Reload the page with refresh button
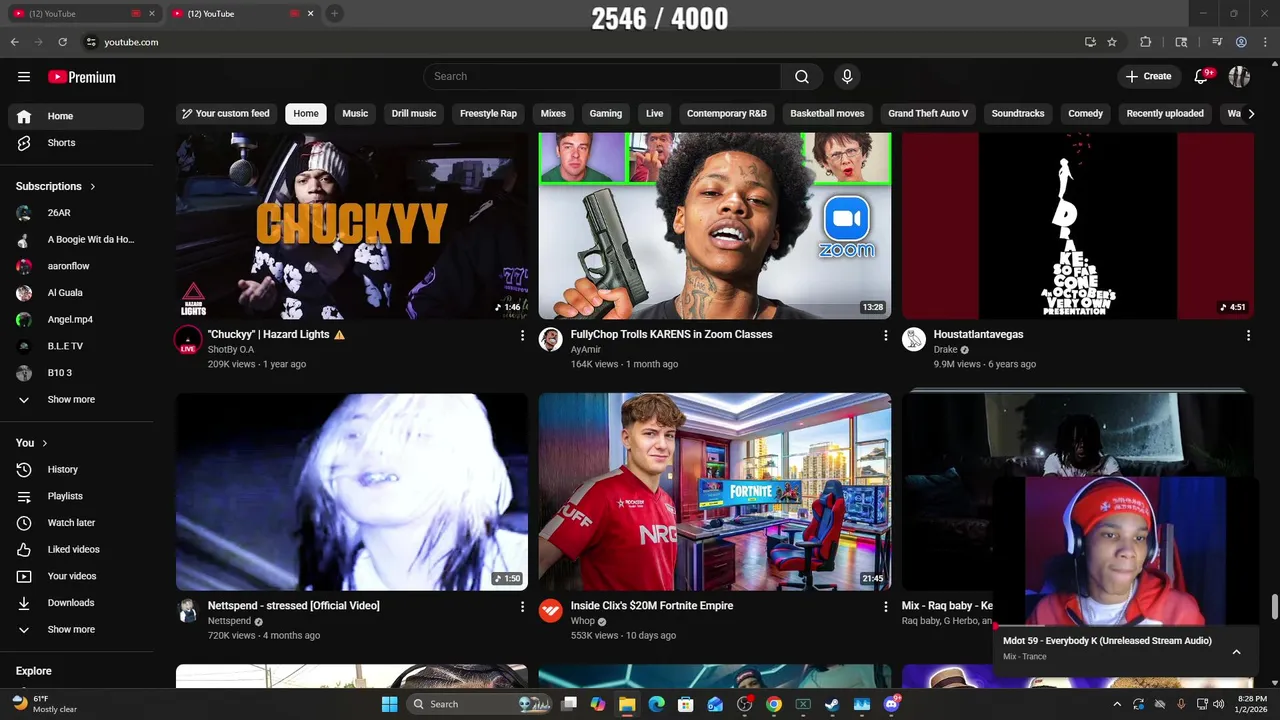 62,42
